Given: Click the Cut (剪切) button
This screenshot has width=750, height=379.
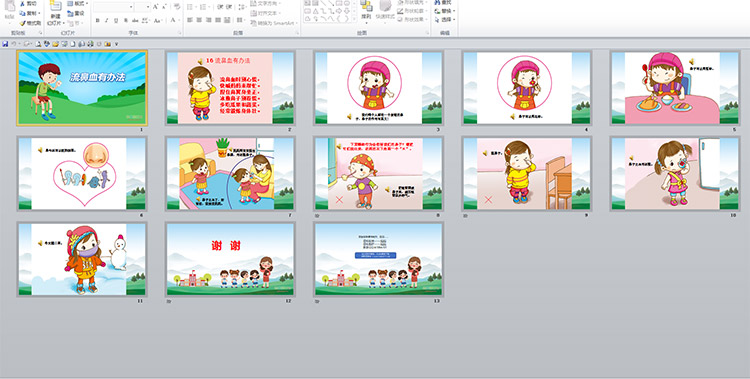Looking at the screenshot, I should point(28,3).
